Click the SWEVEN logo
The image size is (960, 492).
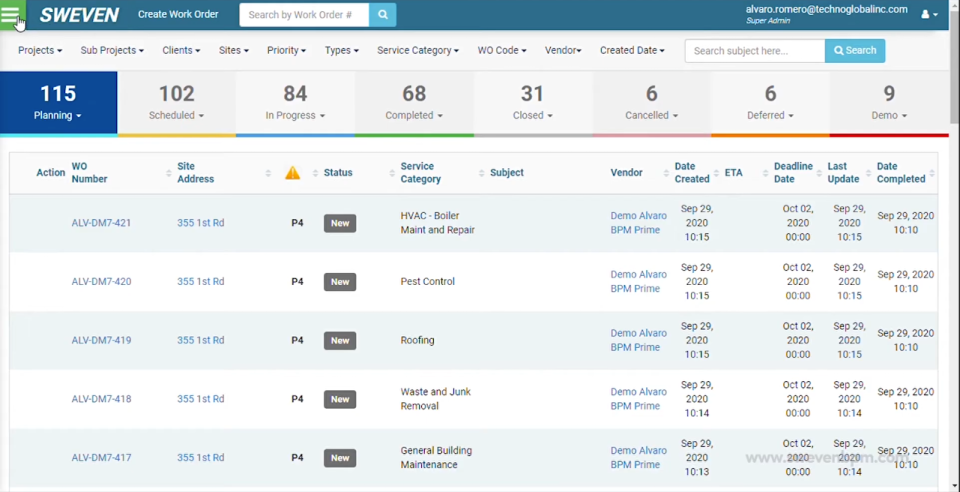coord(79,15)
